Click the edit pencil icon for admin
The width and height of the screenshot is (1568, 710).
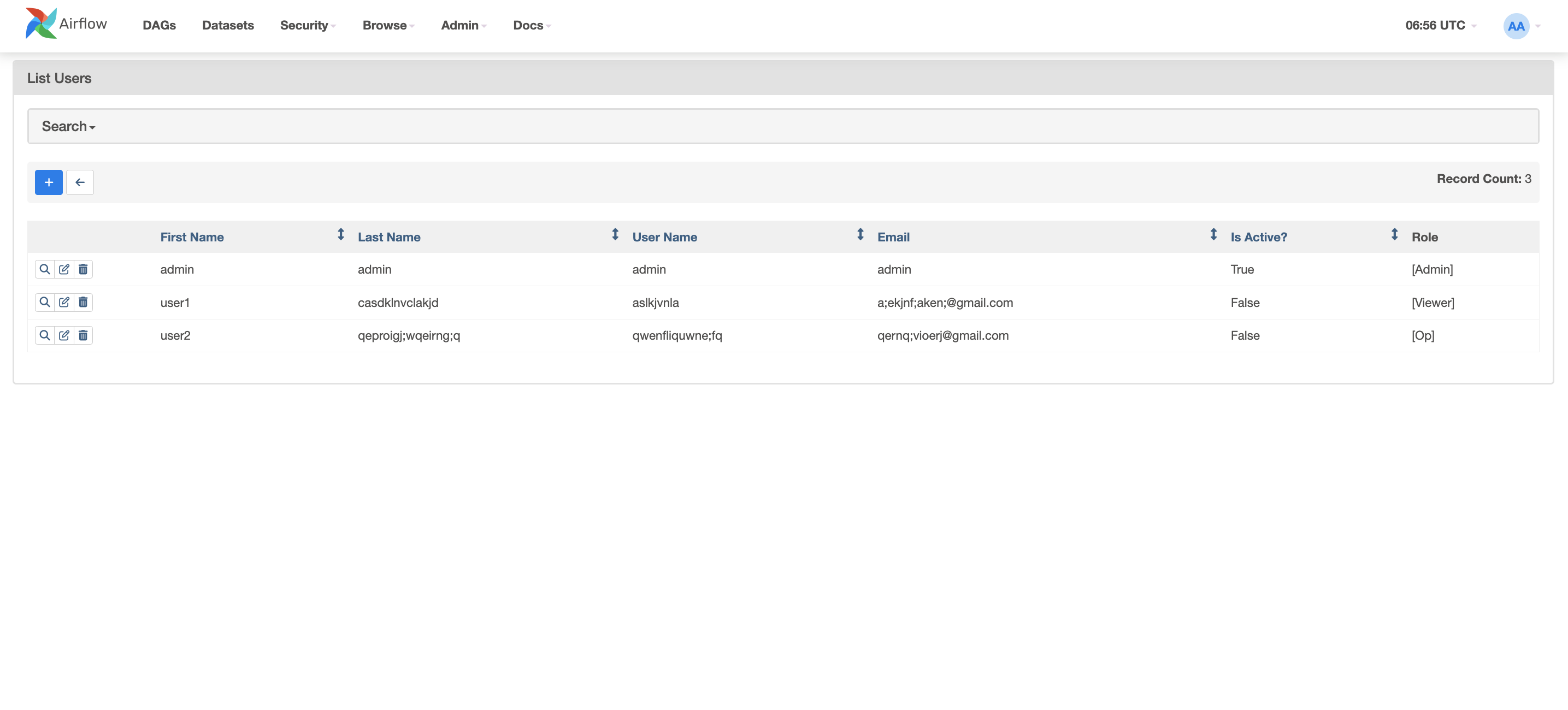coord(64,269)
